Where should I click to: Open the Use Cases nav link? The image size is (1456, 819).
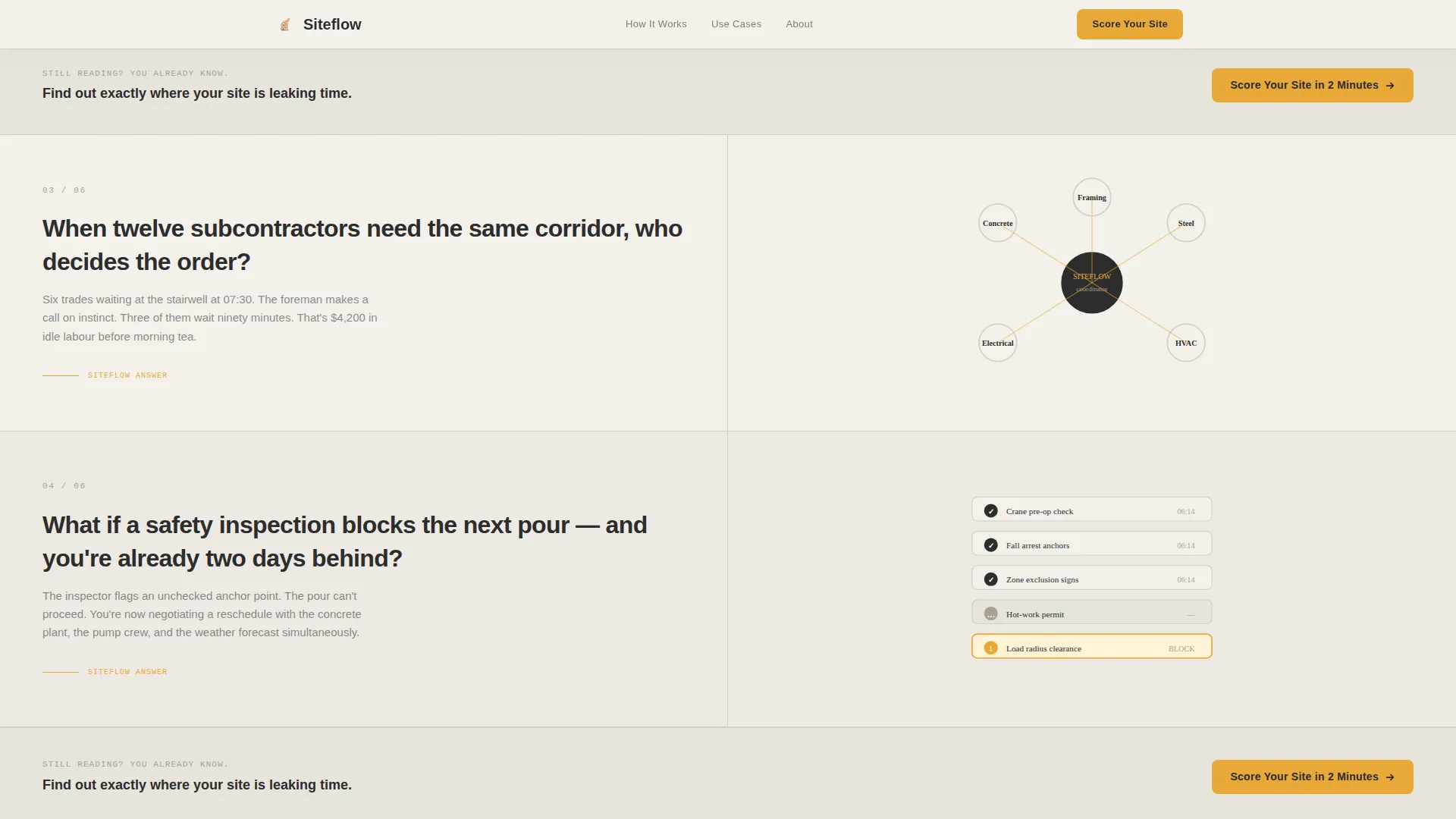(736, 24)
